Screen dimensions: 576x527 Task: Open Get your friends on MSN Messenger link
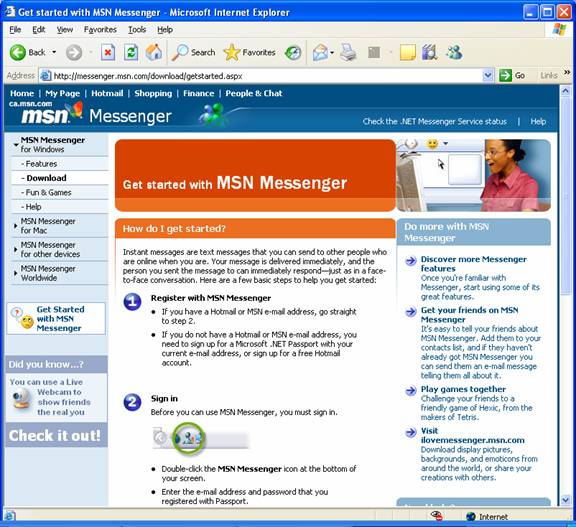click(469, 315)
